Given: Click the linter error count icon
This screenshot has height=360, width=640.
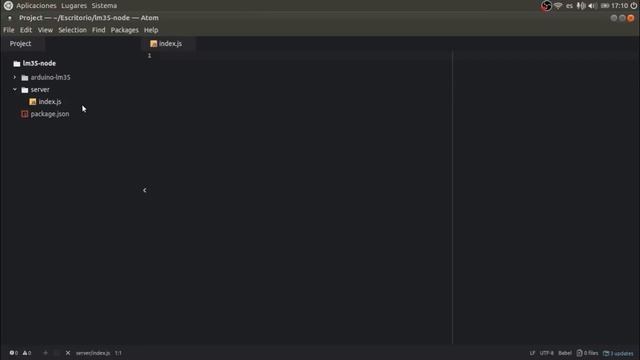Looking at the screenshot, I should (12, 353).
